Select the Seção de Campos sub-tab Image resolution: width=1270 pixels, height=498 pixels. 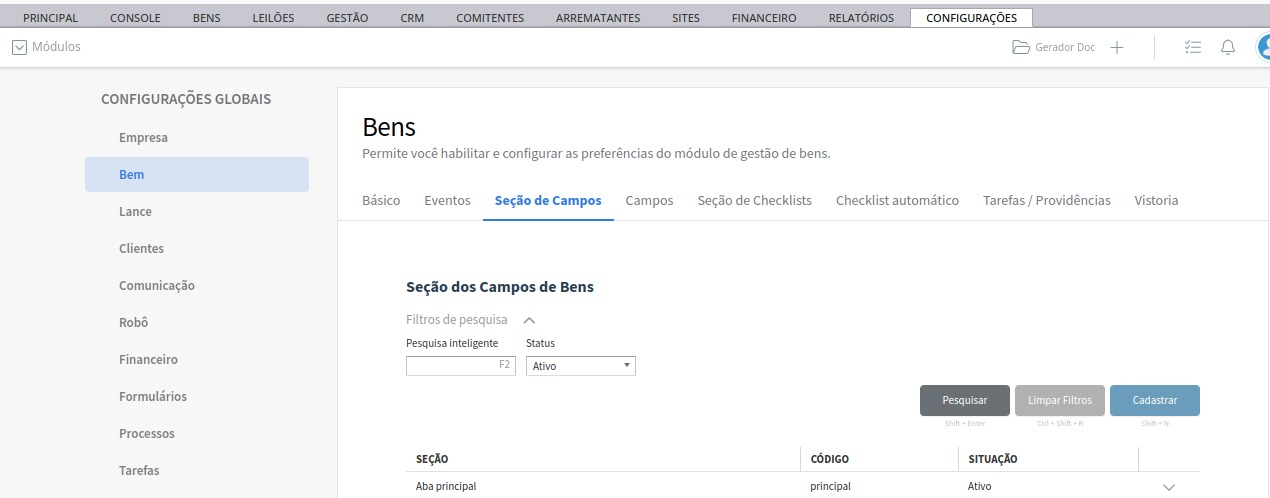pos(548,200)
